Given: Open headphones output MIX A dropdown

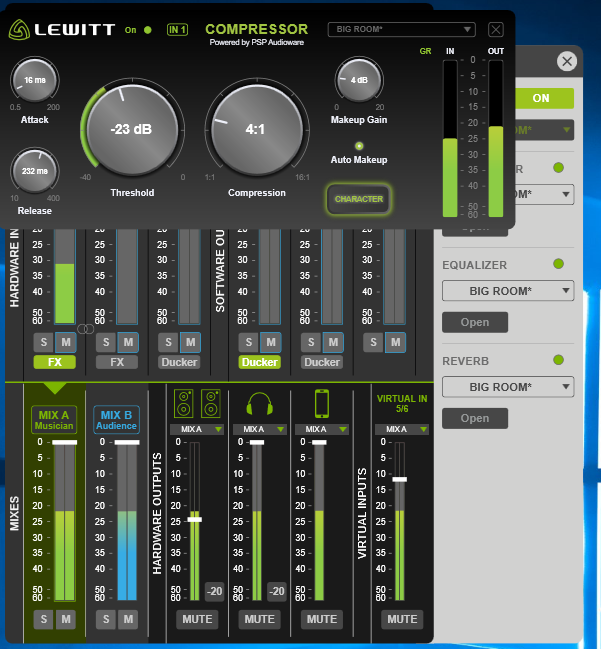Looking at the screenshot, I should pos(260,429).
